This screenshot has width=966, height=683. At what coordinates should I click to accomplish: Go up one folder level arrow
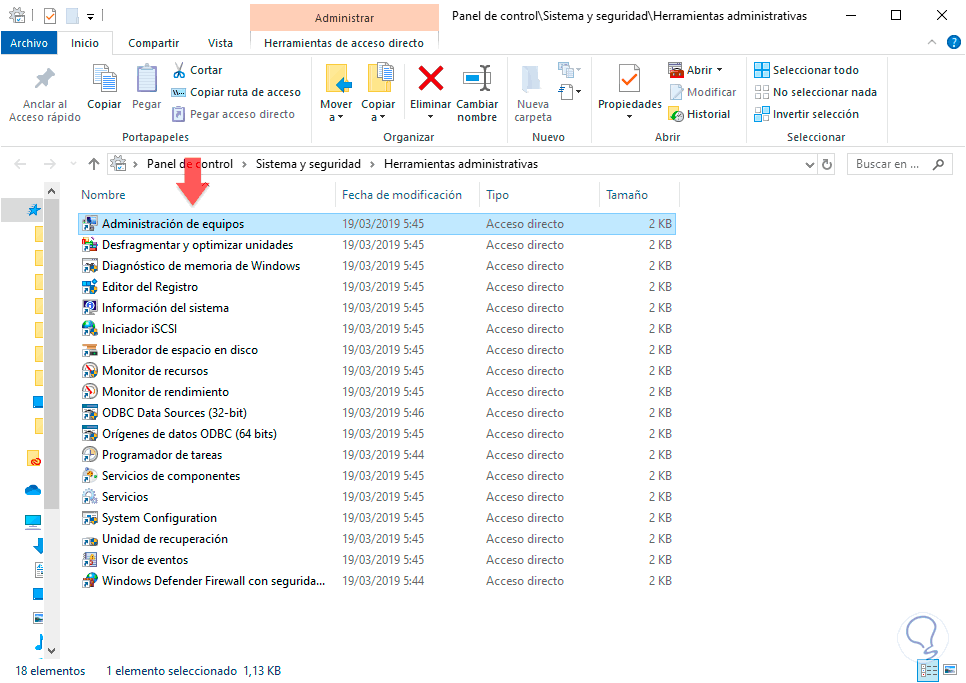[94, 164]
